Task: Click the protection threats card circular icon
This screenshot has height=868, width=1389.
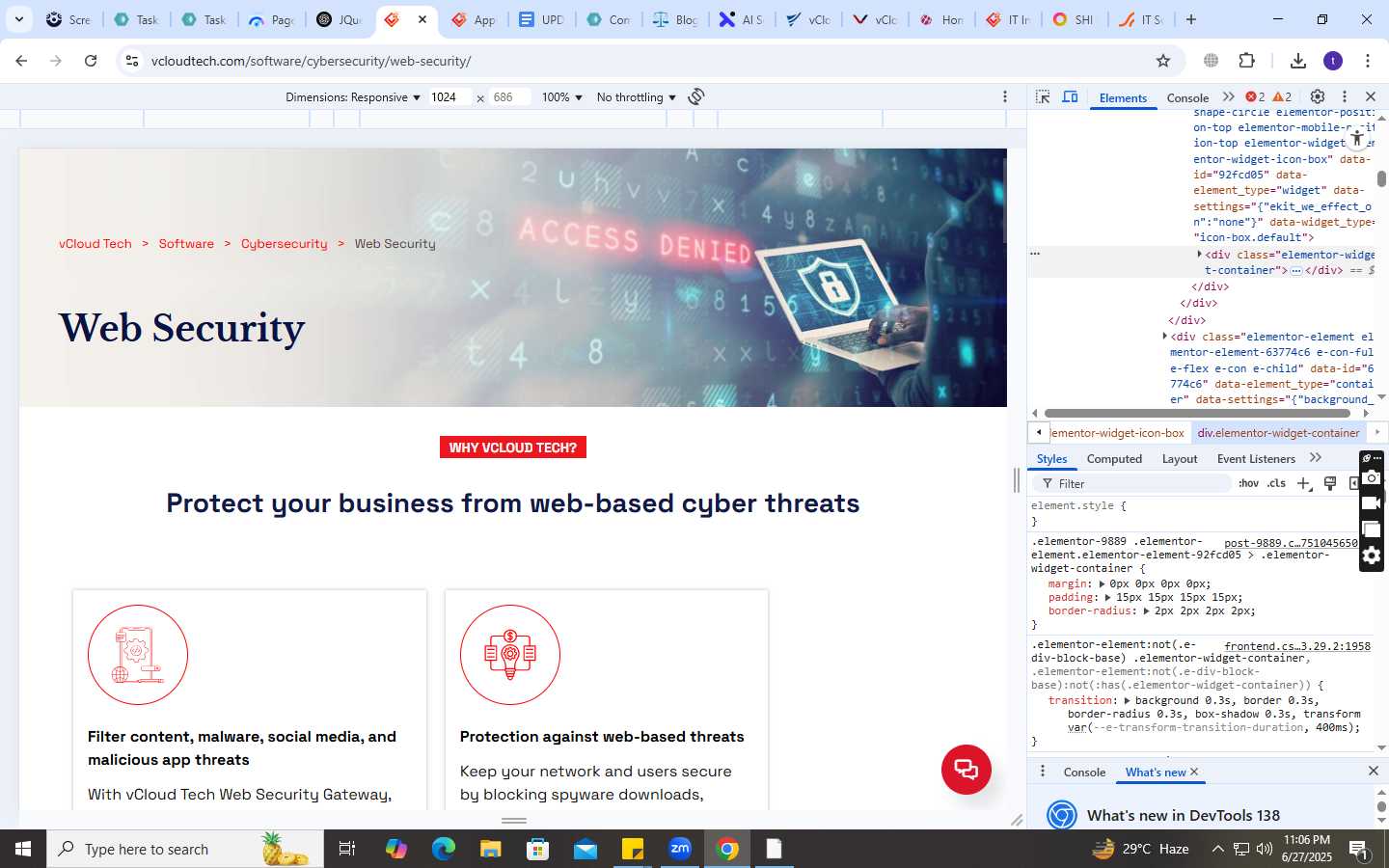Action: pos(510,655)
